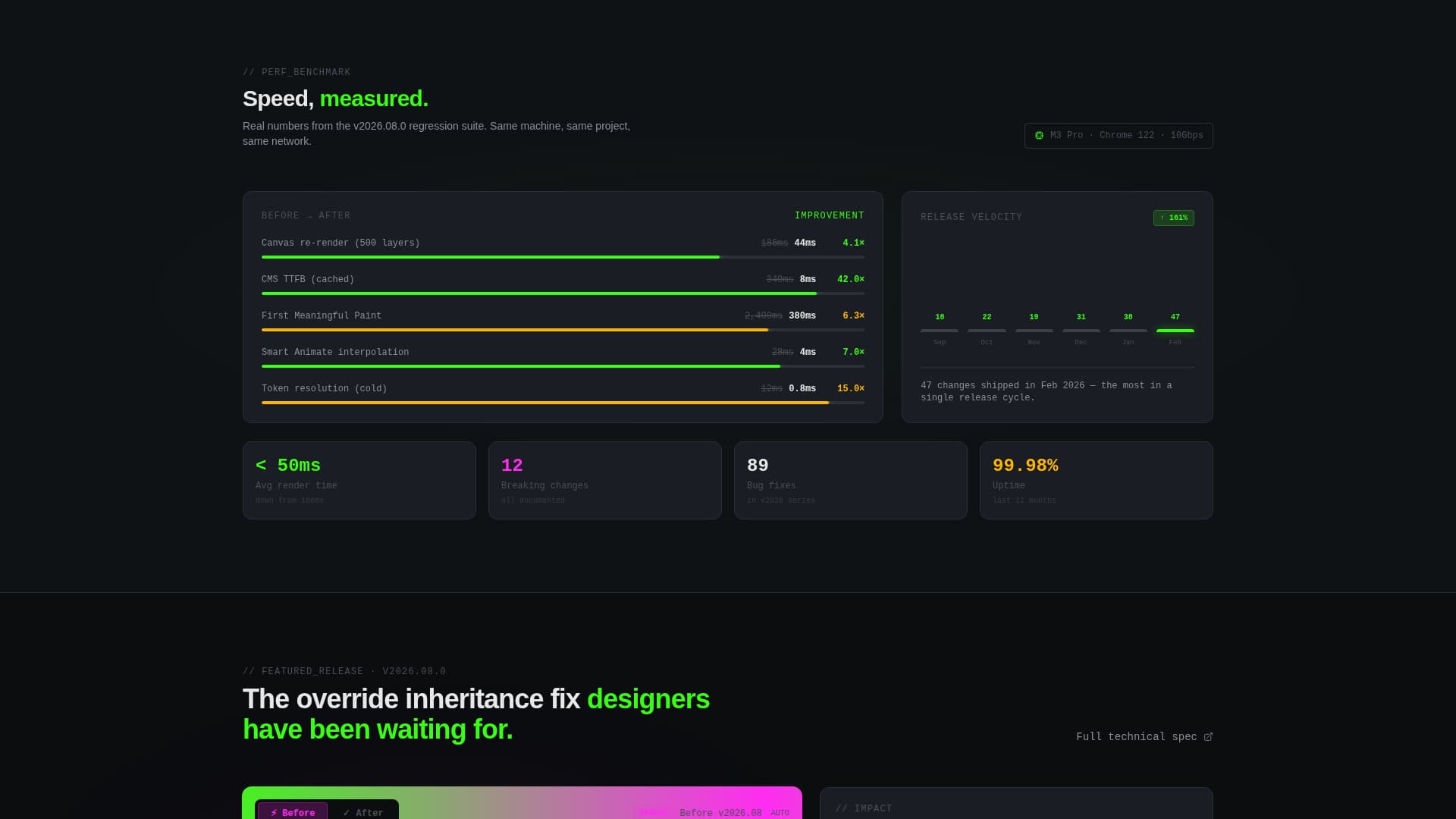
Task: Click the external-link icon next to Full technical spec
Action: pyautogui.click(x=1208, y=737)
